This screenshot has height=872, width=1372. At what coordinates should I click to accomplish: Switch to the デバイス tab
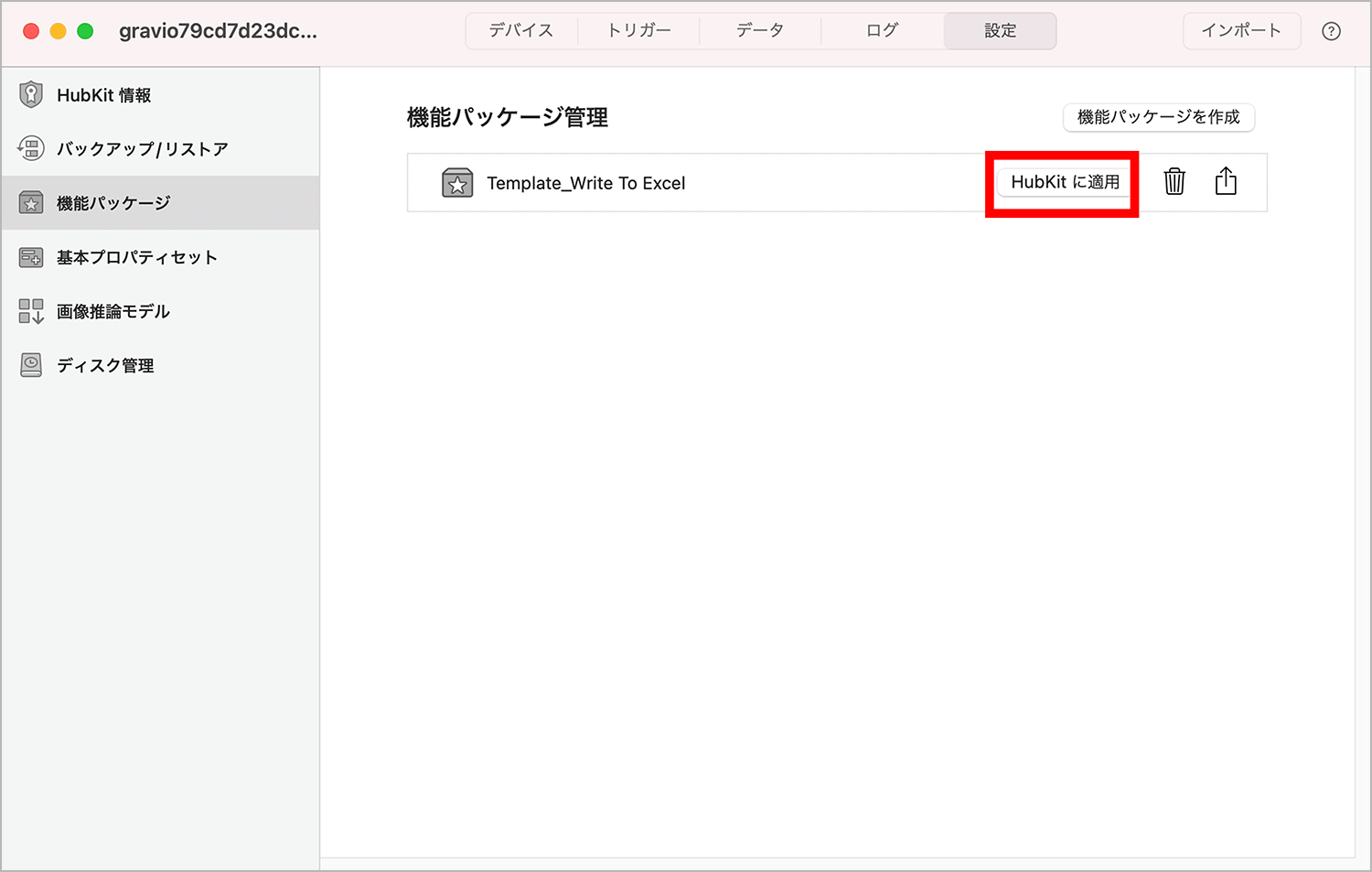(x=521, y=30)
